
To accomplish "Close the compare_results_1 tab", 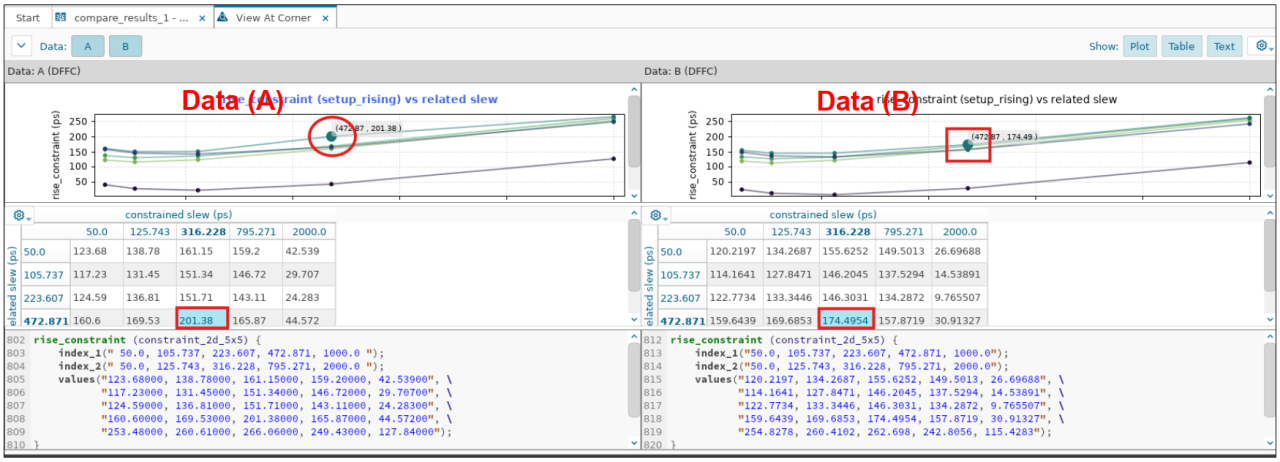I will [203, 18].
